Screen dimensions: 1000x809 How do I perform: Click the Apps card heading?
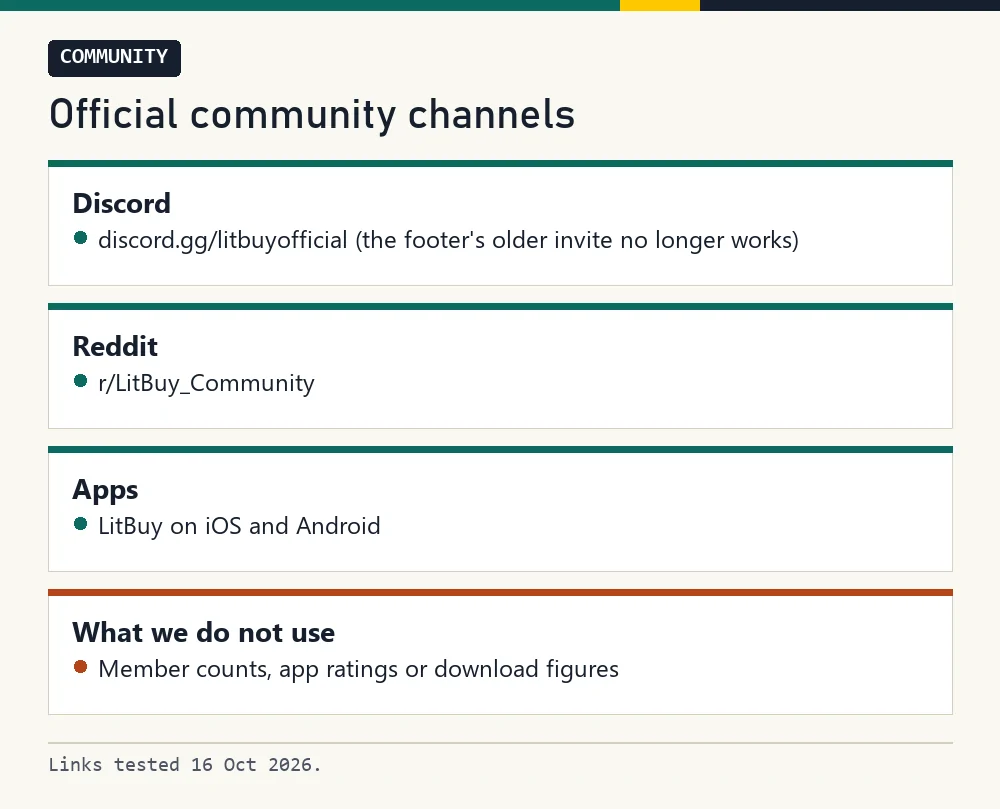105,490
